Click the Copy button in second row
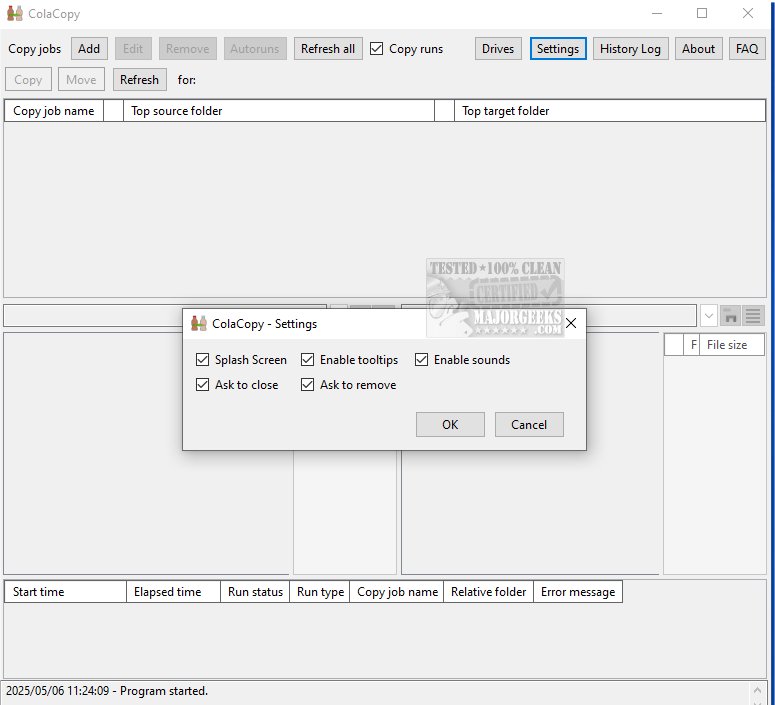The width and height of the screenshot is (775, 705). pos(28,80)
